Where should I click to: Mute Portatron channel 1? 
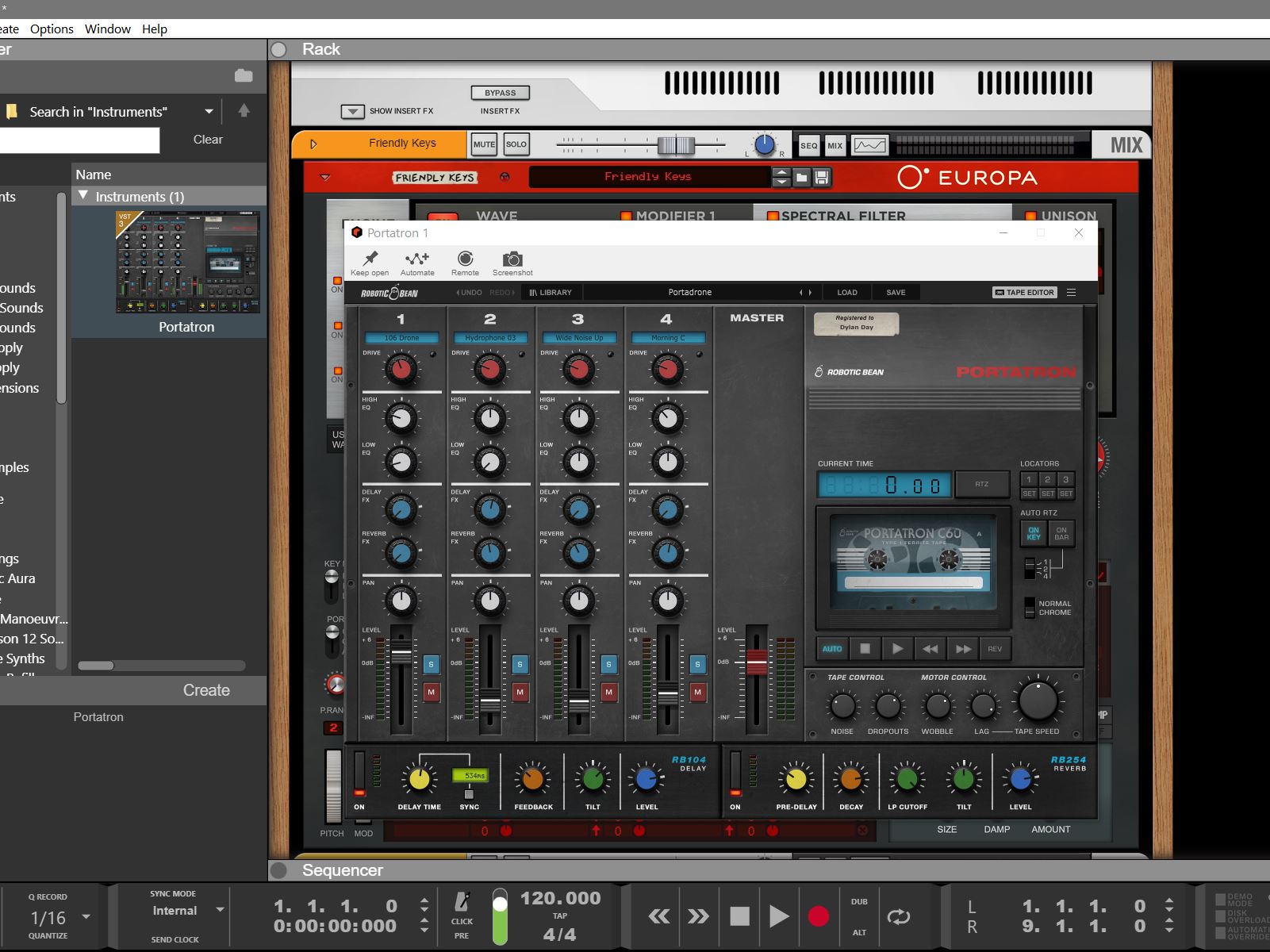coord(431,692)
